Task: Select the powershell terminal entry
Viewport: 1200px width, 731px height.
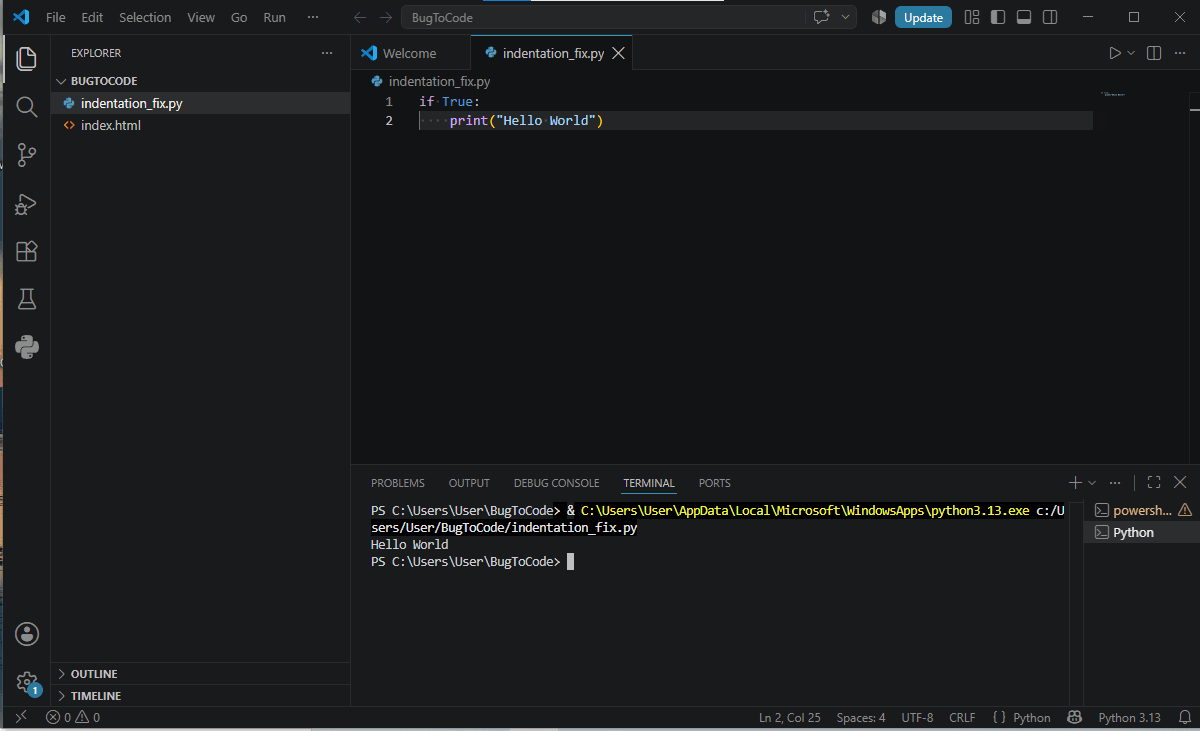Action: point(1141,510)
